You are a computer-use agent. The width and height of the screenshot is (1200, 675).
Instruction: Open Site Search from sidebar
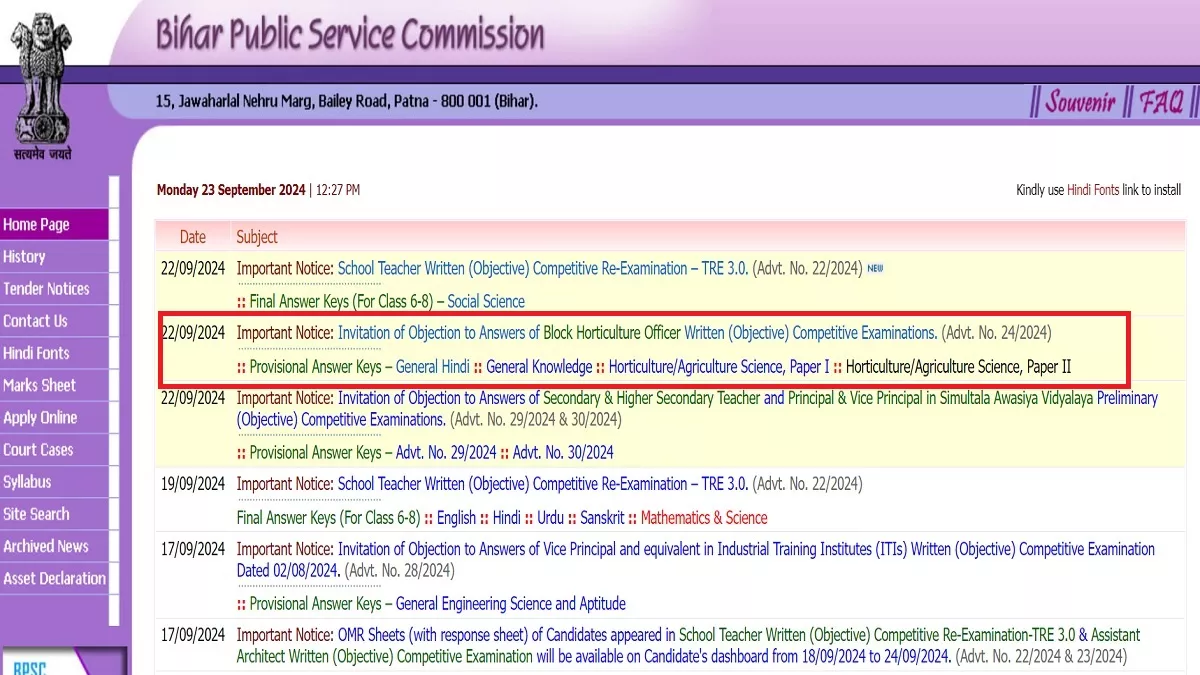(54, 514)
